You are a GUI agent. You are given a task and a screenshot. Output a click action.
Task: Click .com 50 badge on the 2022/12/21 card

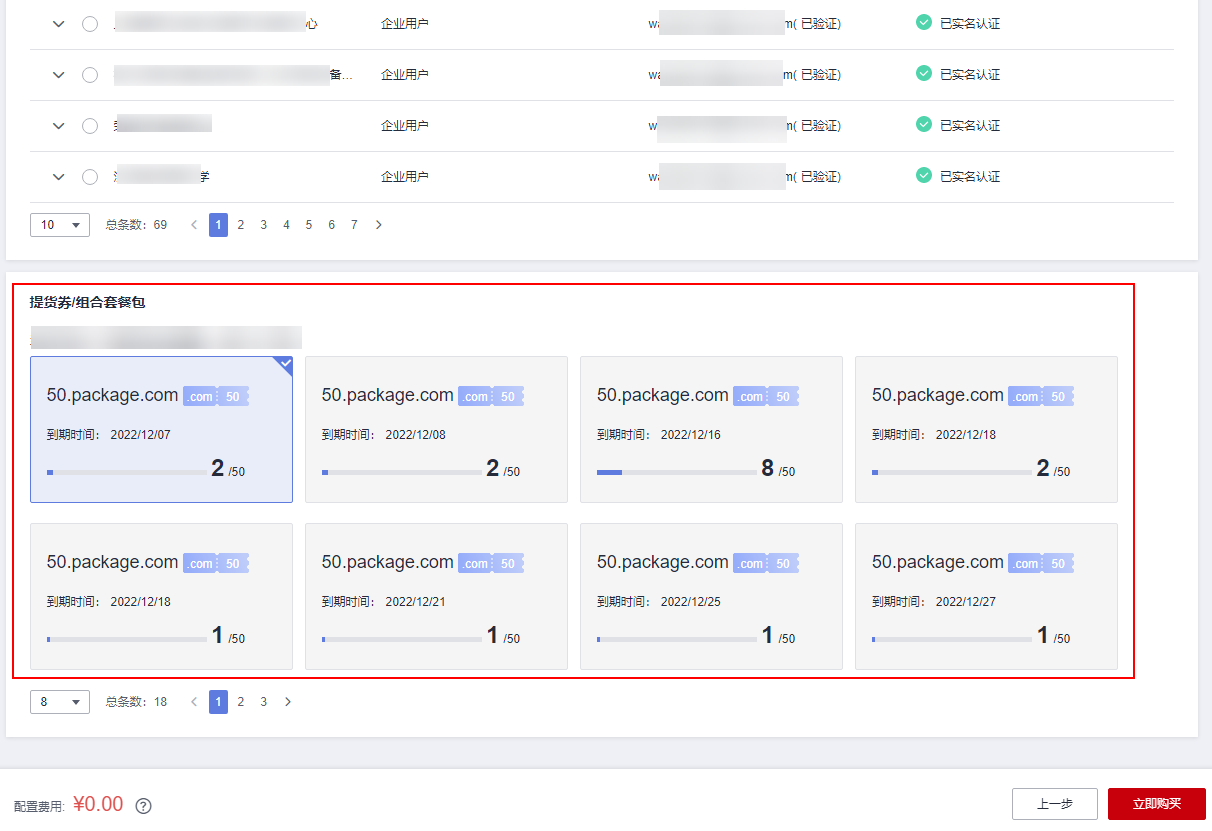(491, 564)
